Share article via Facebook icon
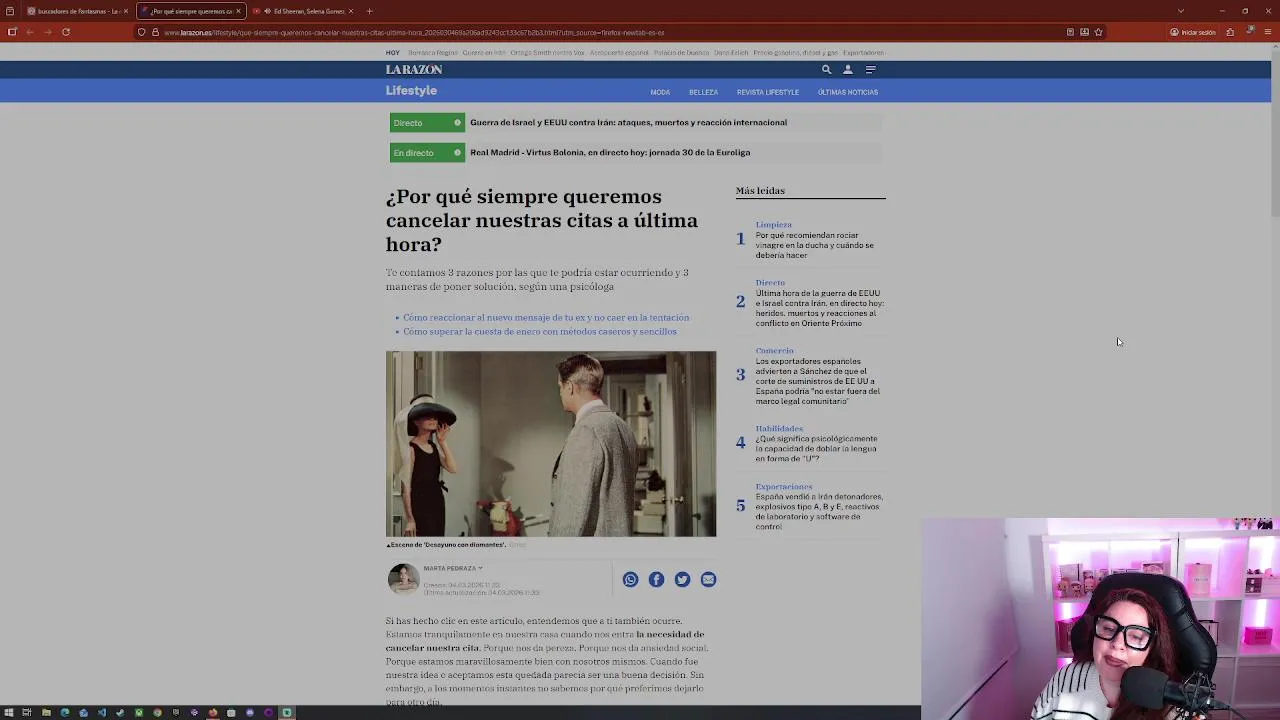1280x720 pixels. [x=656, y=579]
